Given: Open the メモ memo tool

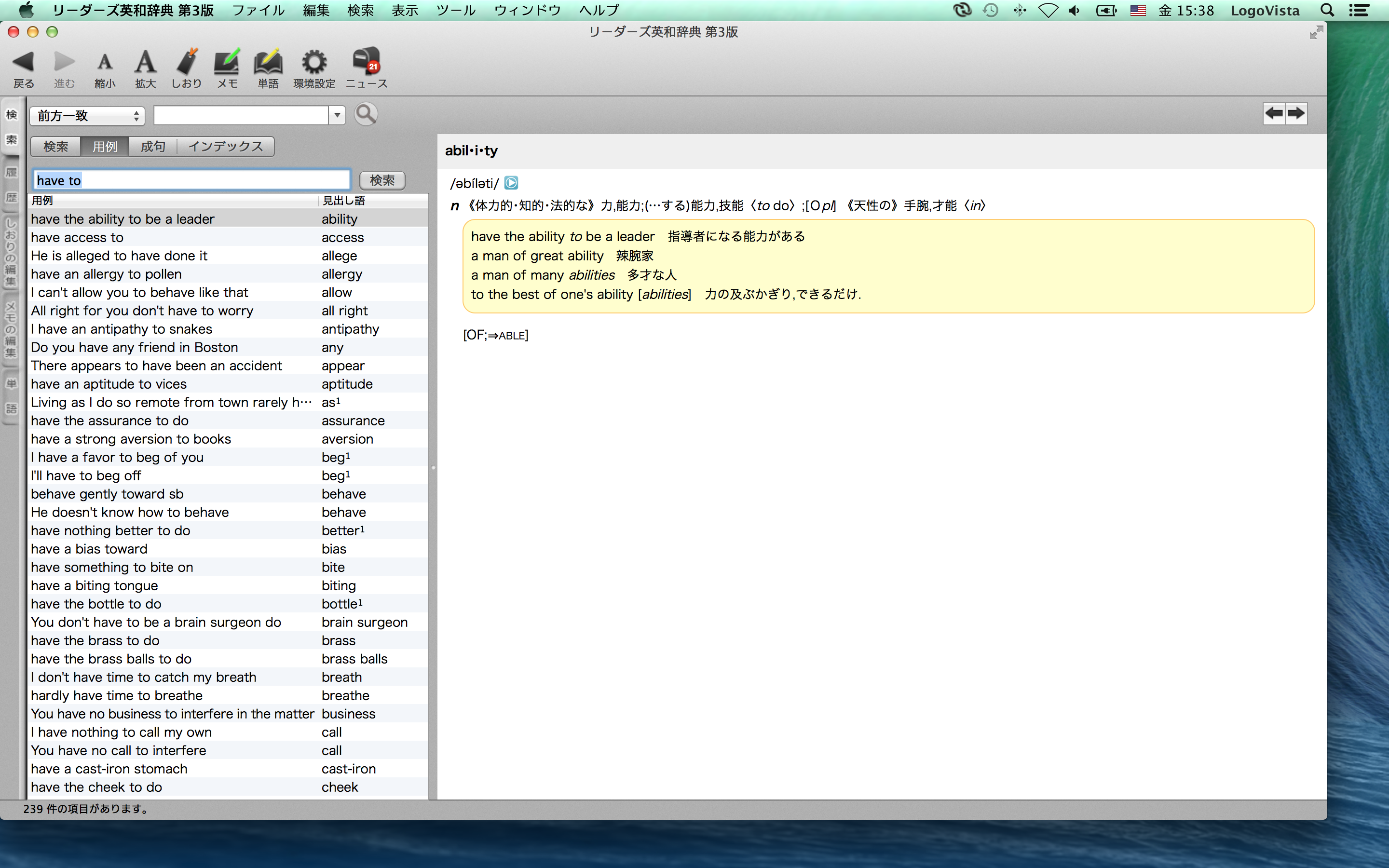Looking at the screenshot, I should coord(227,62).
